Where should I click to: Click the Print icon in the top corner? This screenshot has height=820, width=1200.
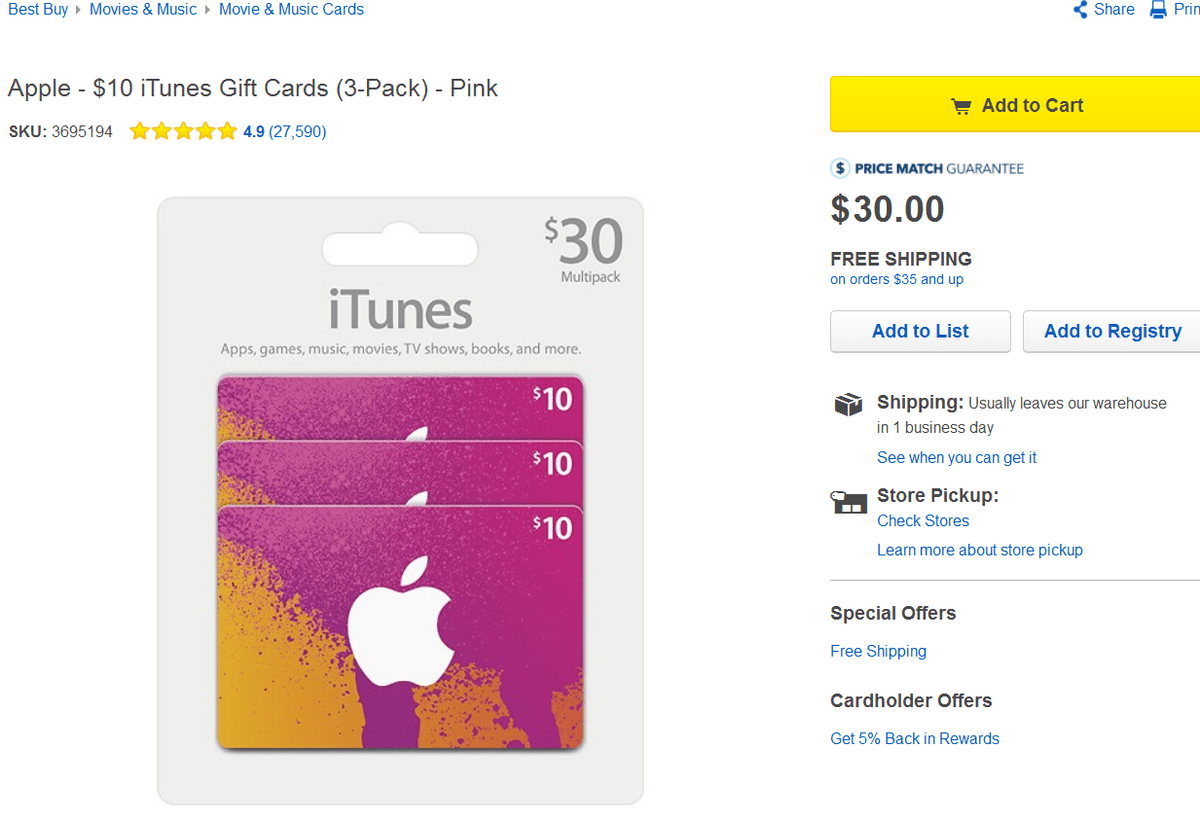click(x=1158, y=9)
